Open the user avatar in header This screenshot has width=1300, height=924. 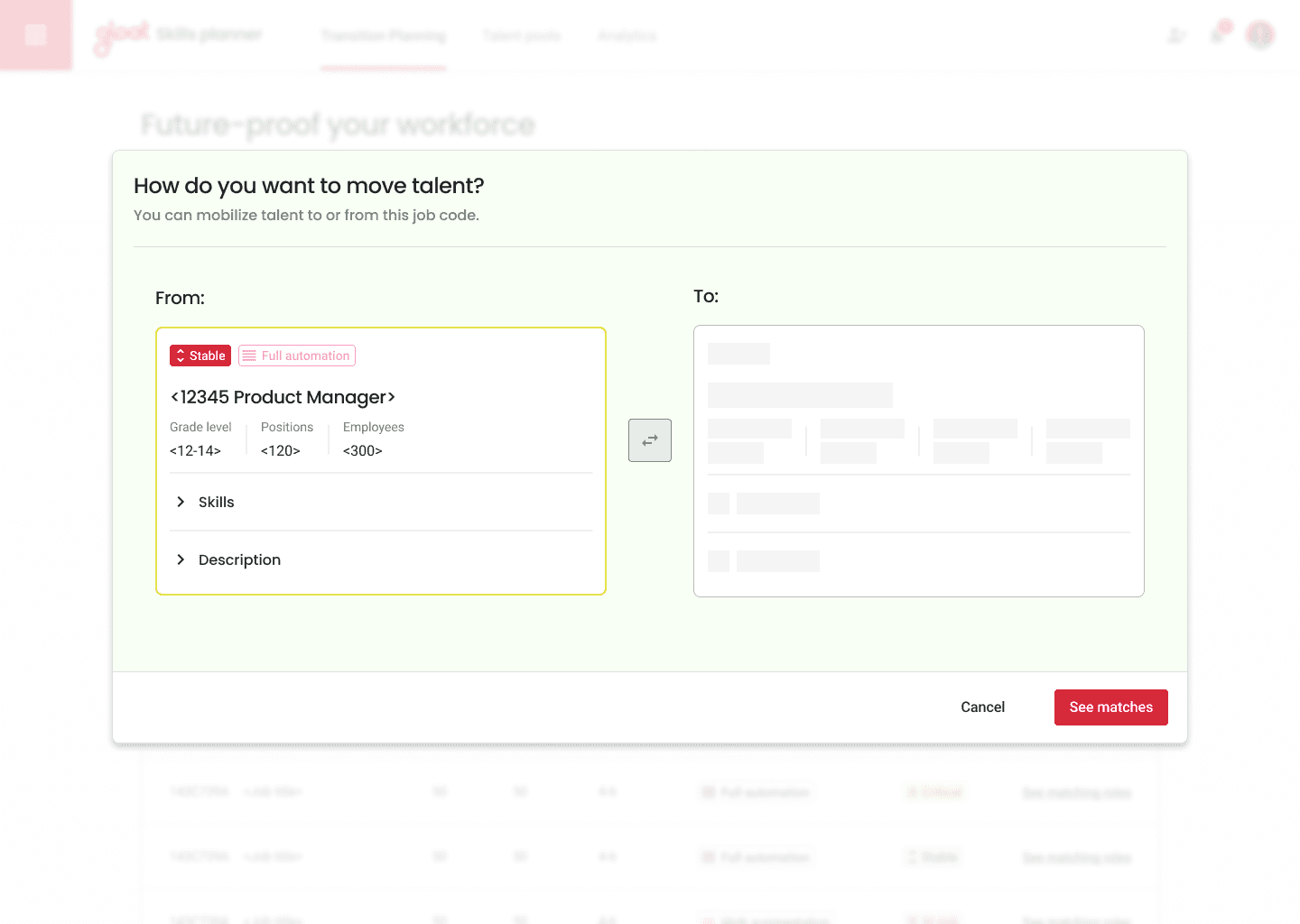pos(1260,35)
